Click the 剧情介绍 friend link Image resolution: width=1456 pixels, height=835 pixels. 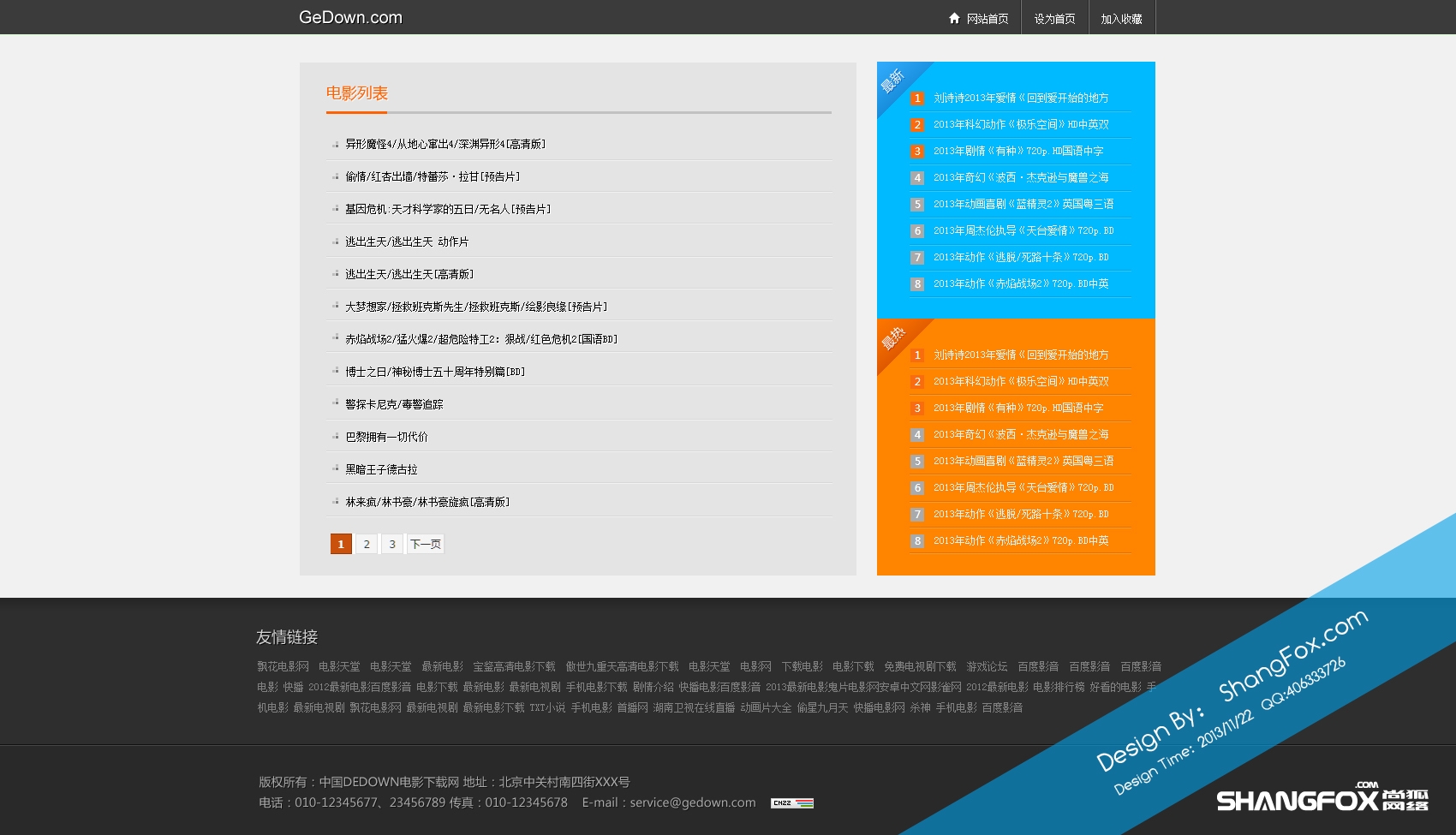pyautogui.click(x=653, y=688)
